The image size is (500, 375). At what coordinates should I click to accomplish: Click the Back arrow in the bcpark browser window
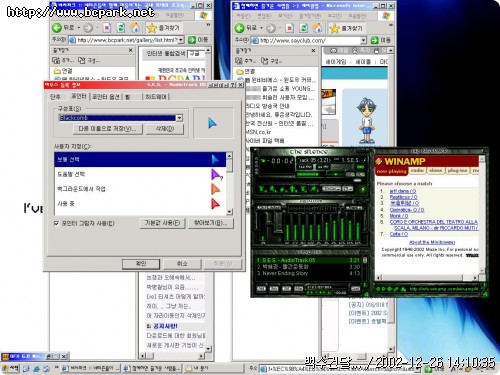(57, 28)
